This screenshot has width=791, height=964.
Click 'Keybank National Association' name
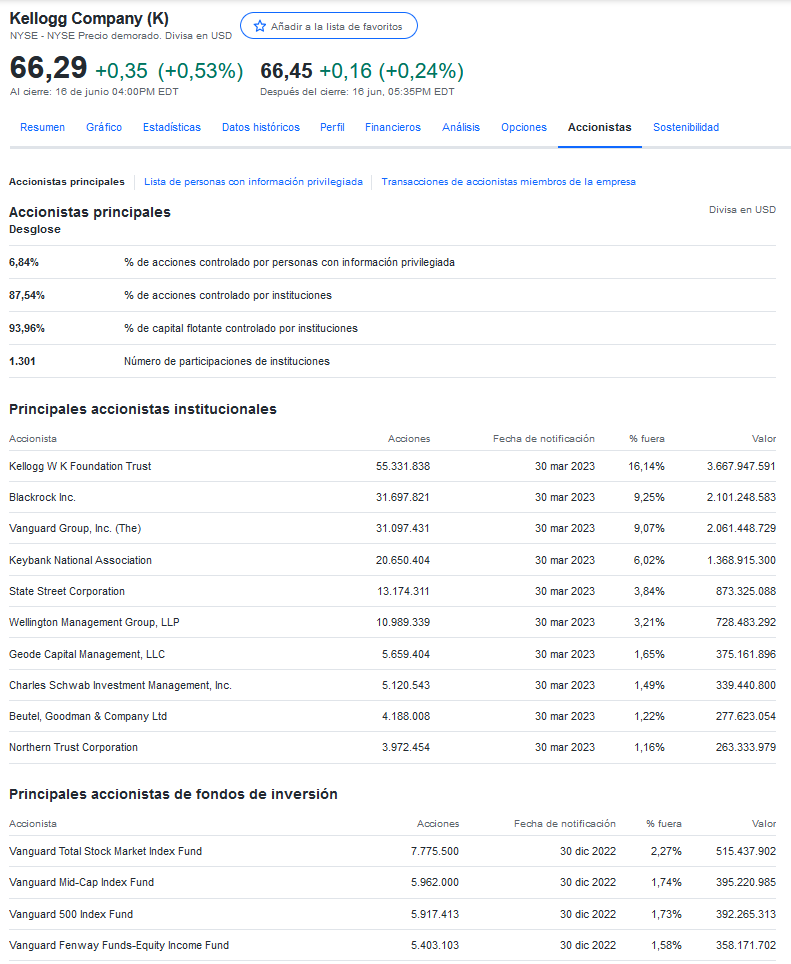[81, 561]
